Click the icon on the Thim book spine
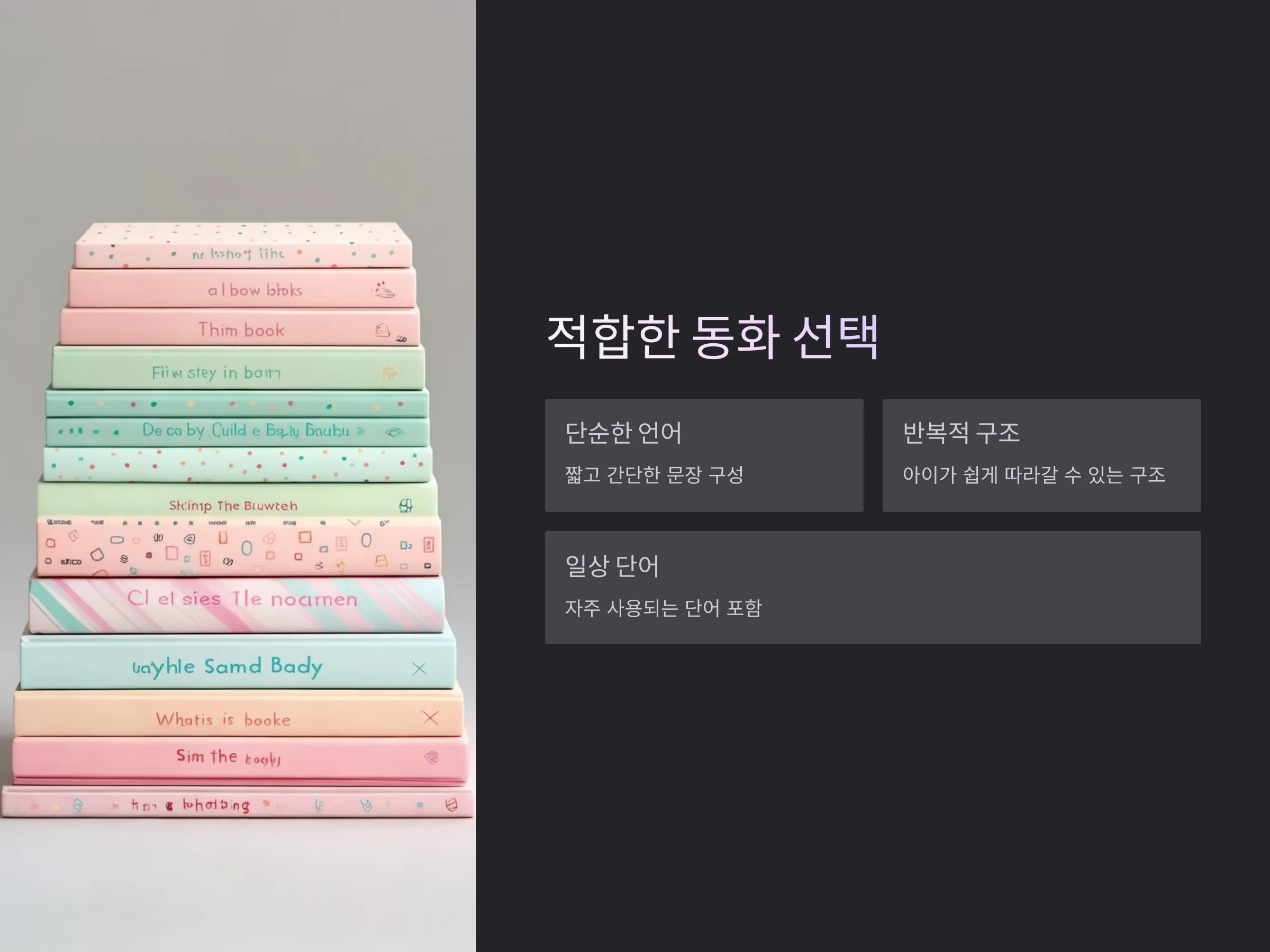This screenshot has height=952, width=1270. tap(383, 330)
